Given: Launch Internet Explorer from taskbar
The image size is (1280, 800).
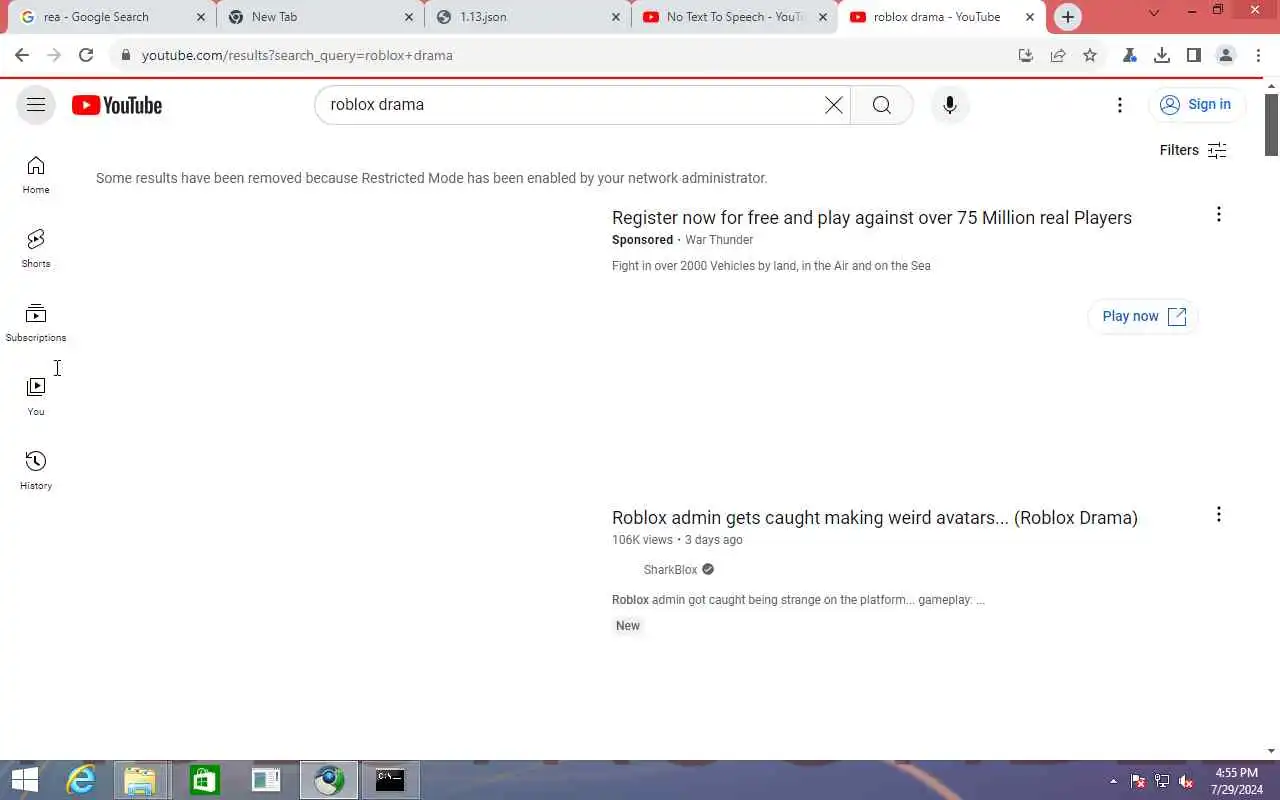Looking at the screenshot, I should (x=80, y=780).
